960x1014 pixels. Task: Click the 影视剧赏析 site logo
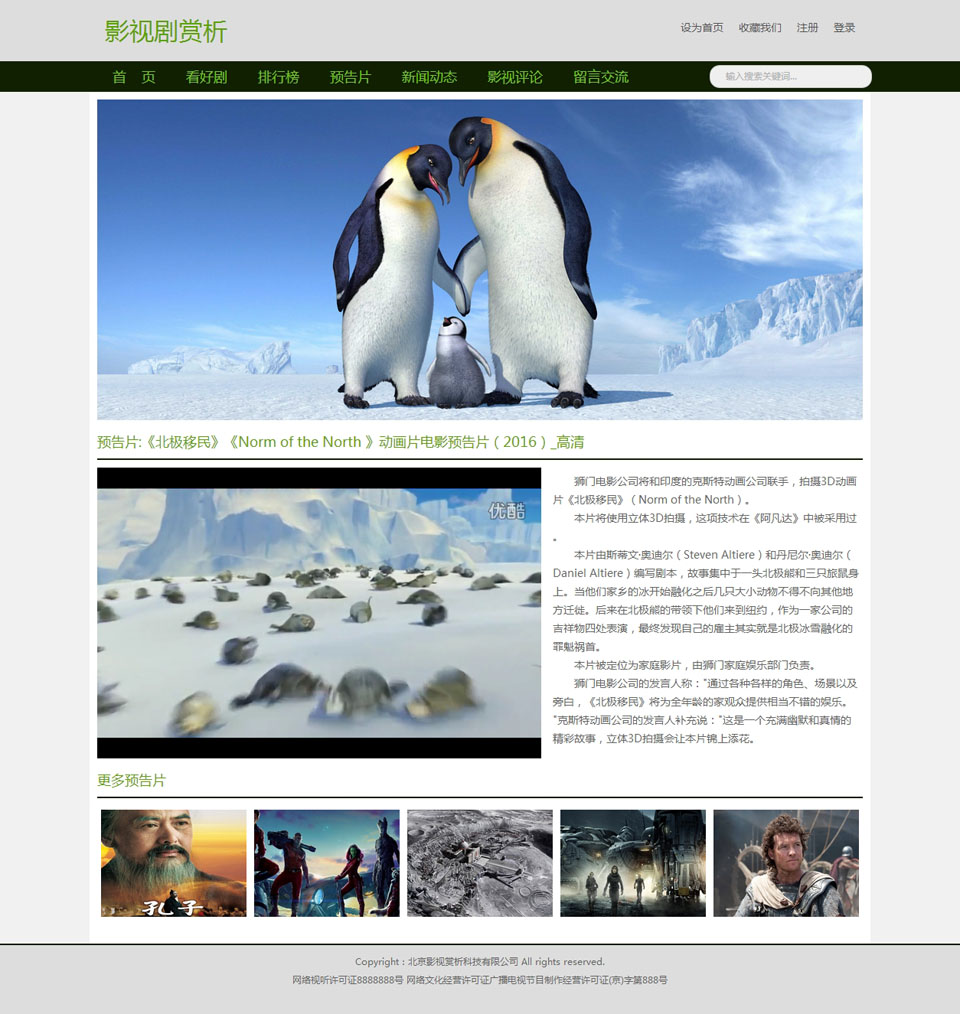tap(166, 31)
